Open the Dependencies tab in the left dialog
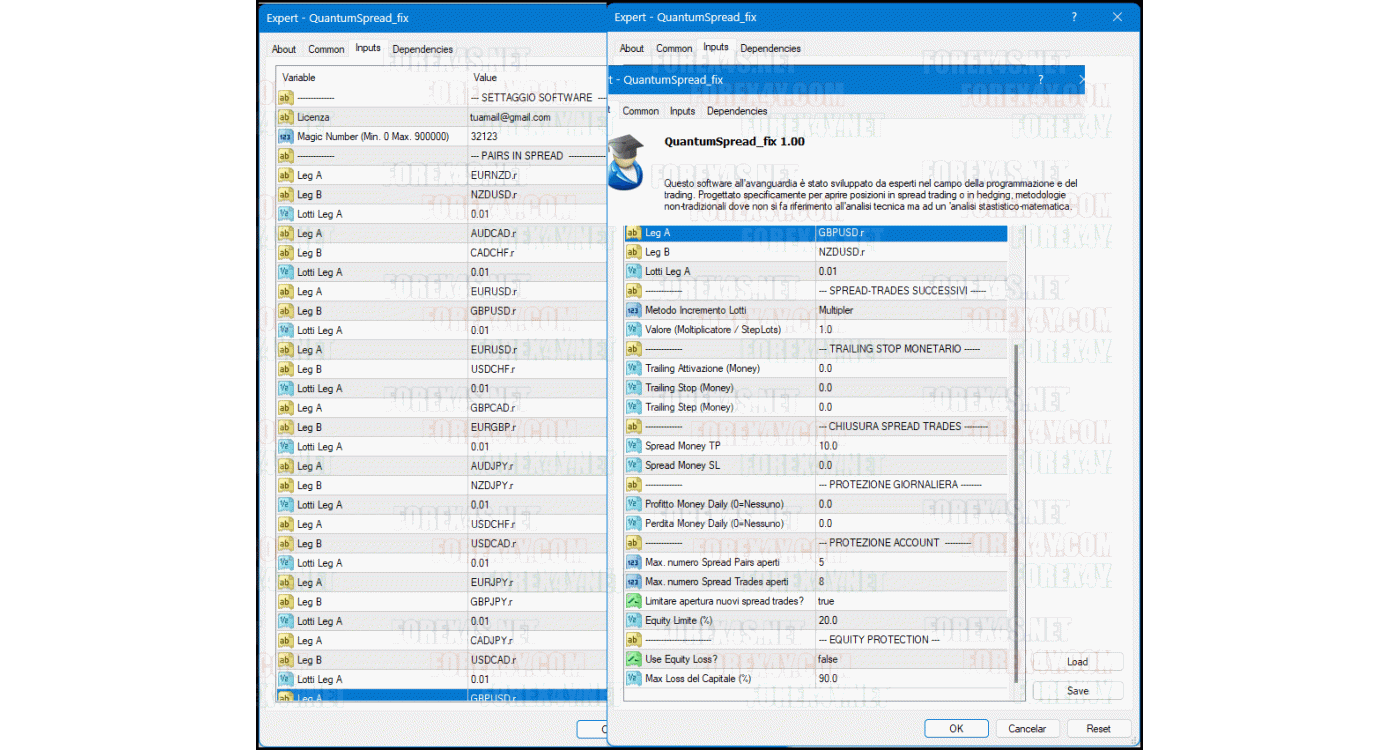 pyautogui.click(x=422, y=49)
